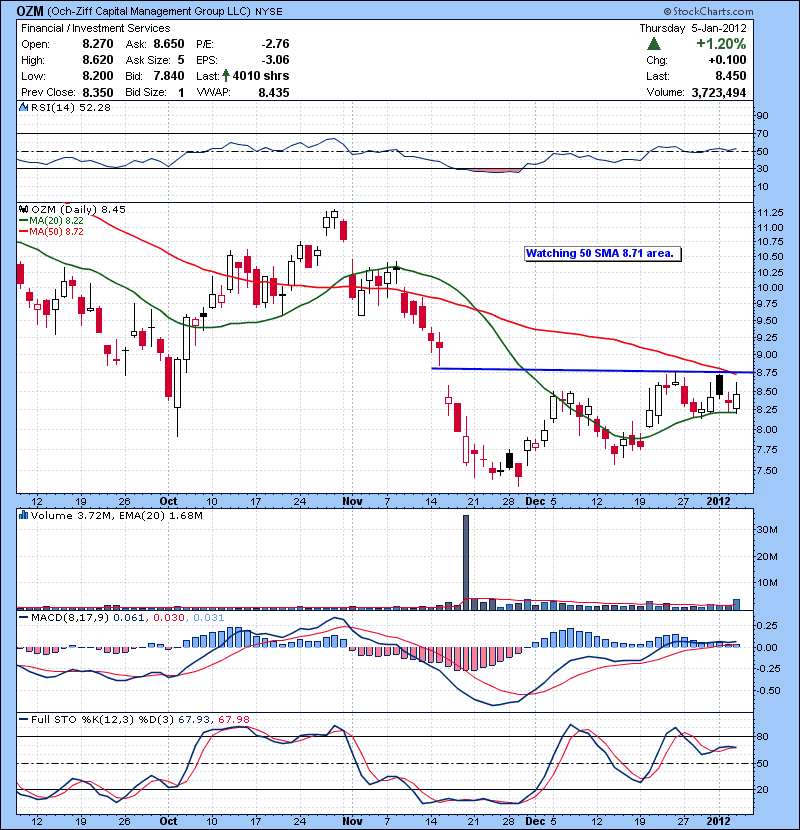Click the 30M volume axis label

tap(767, 530)
